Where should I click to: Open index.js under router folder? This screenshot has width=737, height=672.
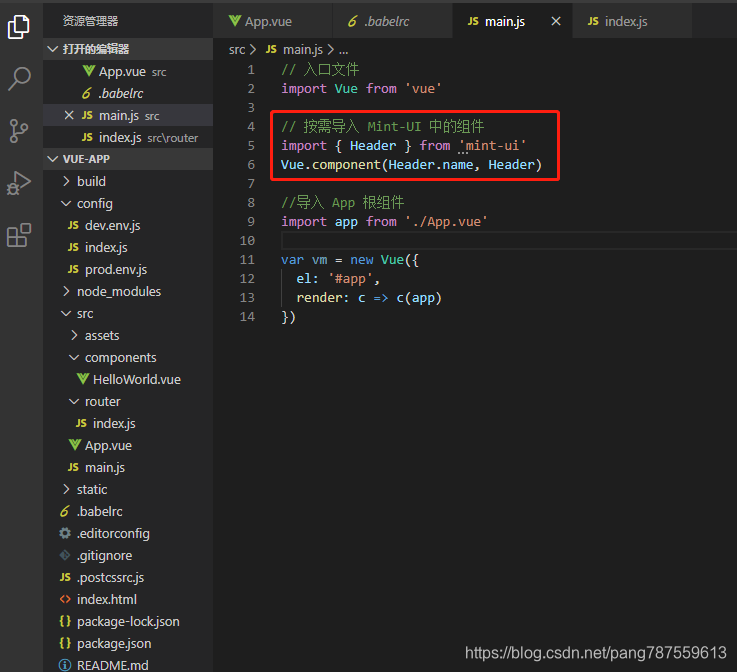(x=128, y=423)
